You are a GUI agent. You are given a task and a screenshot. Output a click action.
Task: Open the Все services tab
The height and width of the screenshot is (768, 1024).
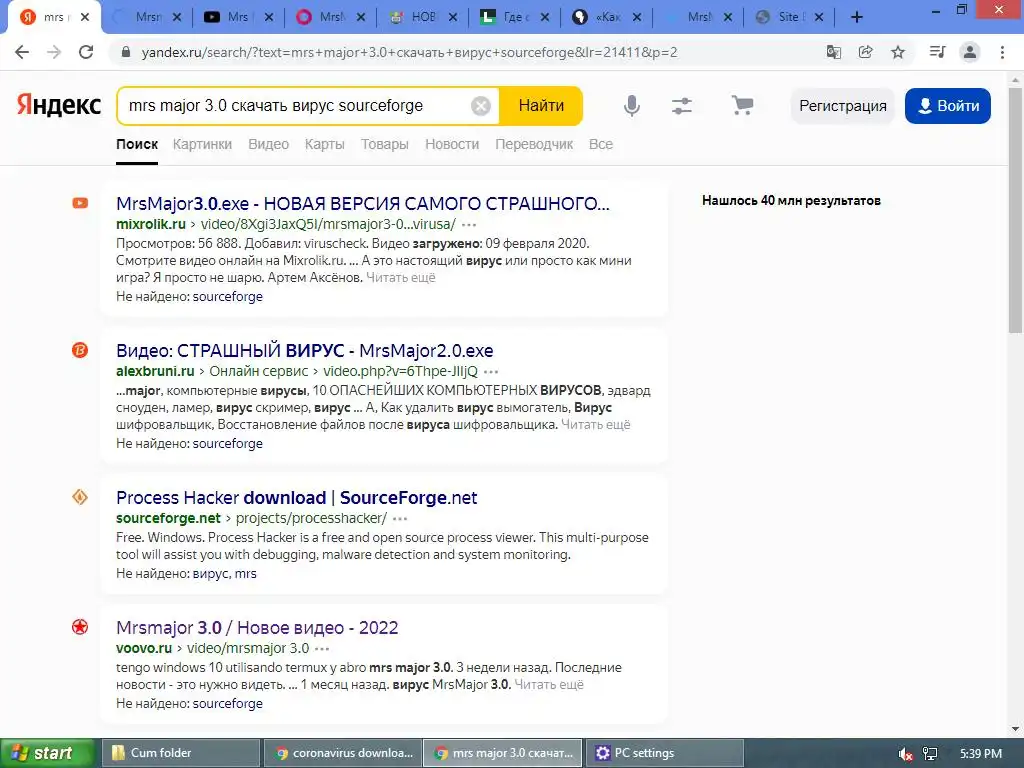(601, 144)
